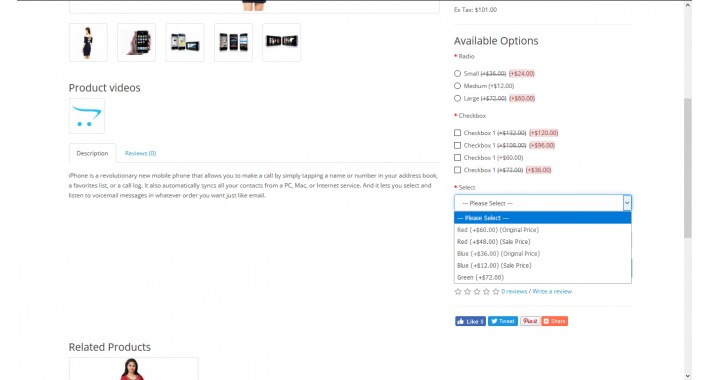The height and width of the screenshot is (380, 710).
Task: Click the orange Share button
Action: coord(555,321)
